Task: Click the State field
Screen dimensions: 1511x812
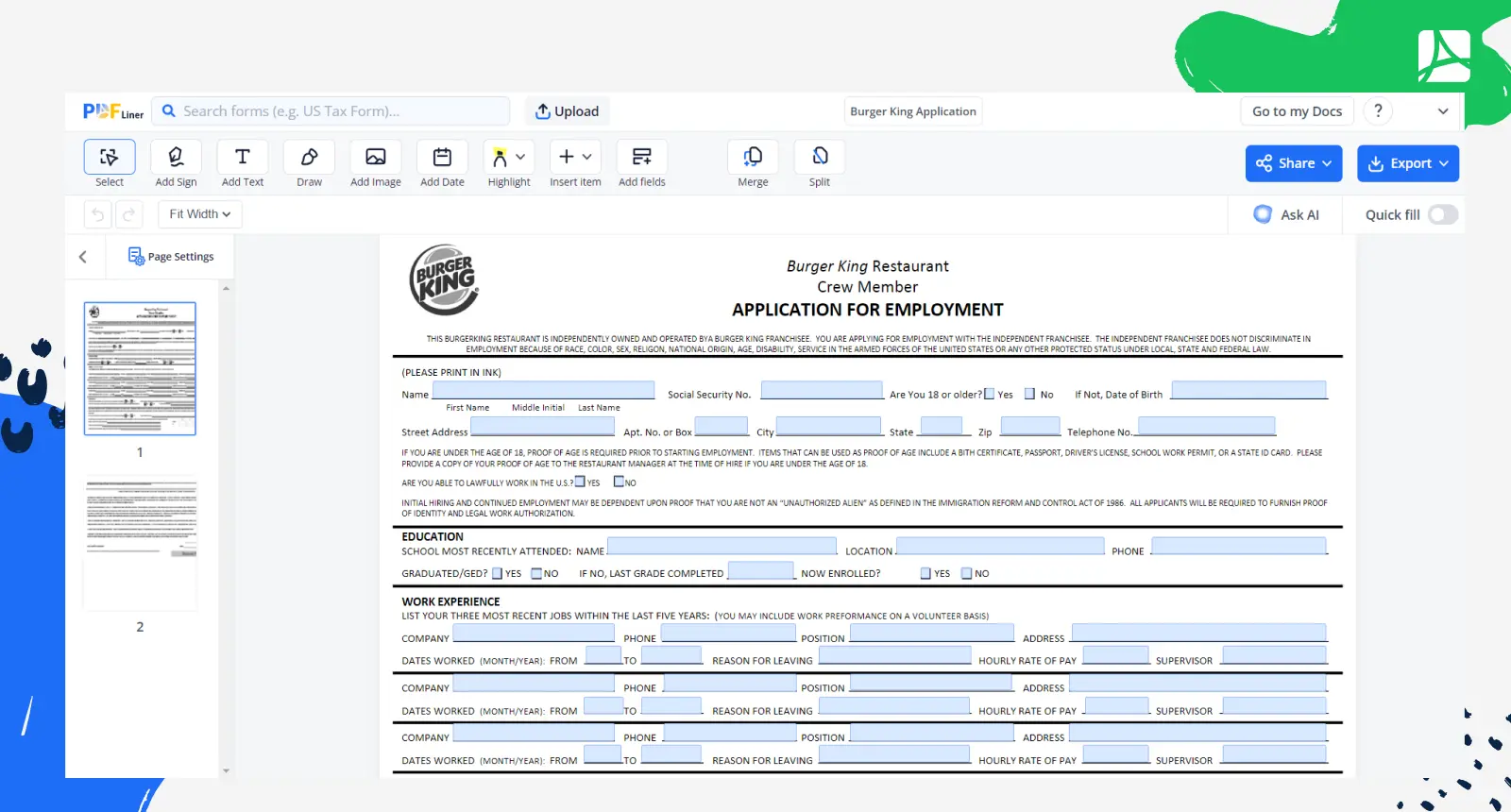Action: point(941,428)
